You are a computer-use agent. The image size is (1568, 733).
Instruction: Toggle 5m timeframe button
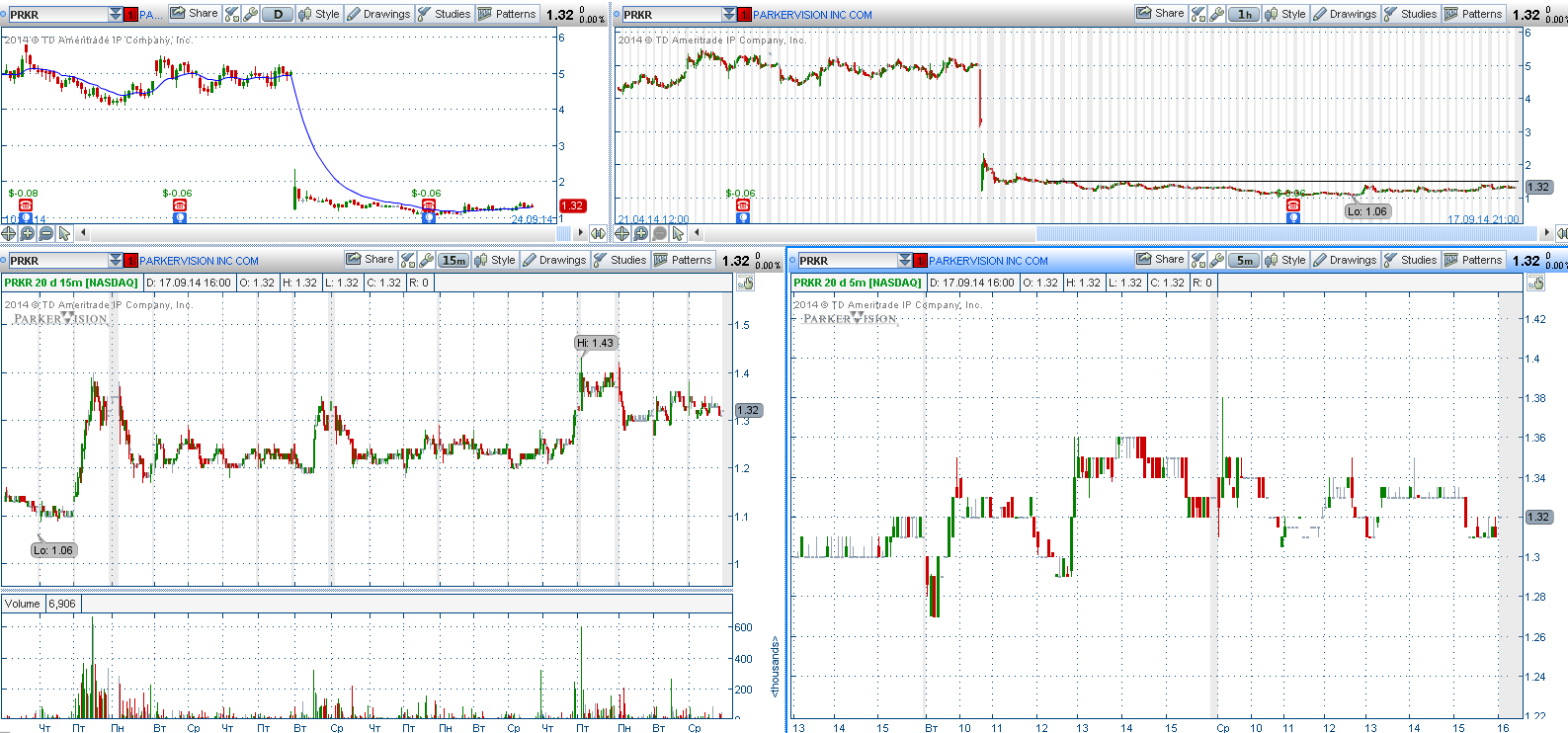pyautogui.click(x=1244, y=260)
